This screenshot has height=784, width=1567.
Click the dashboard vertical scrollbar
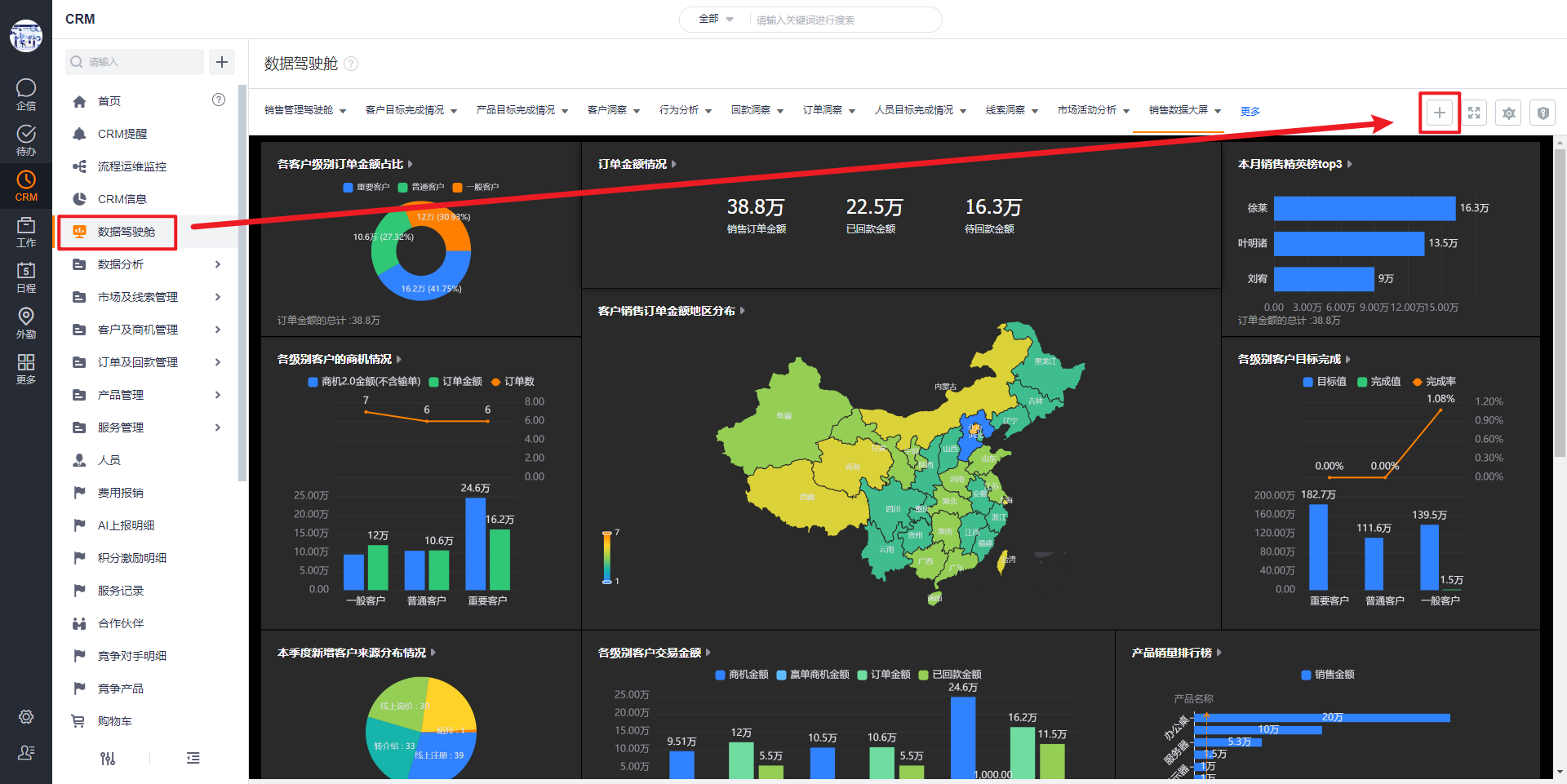pos(1560,303)
